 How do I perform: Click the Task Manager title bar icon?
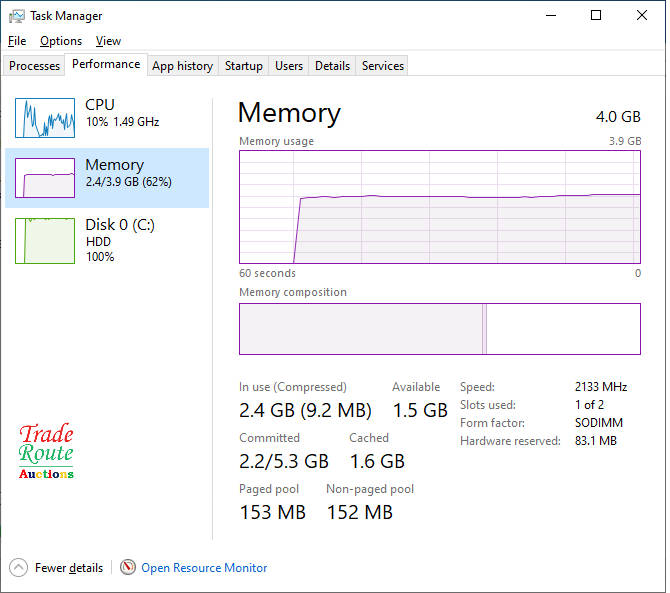[16, 16]
